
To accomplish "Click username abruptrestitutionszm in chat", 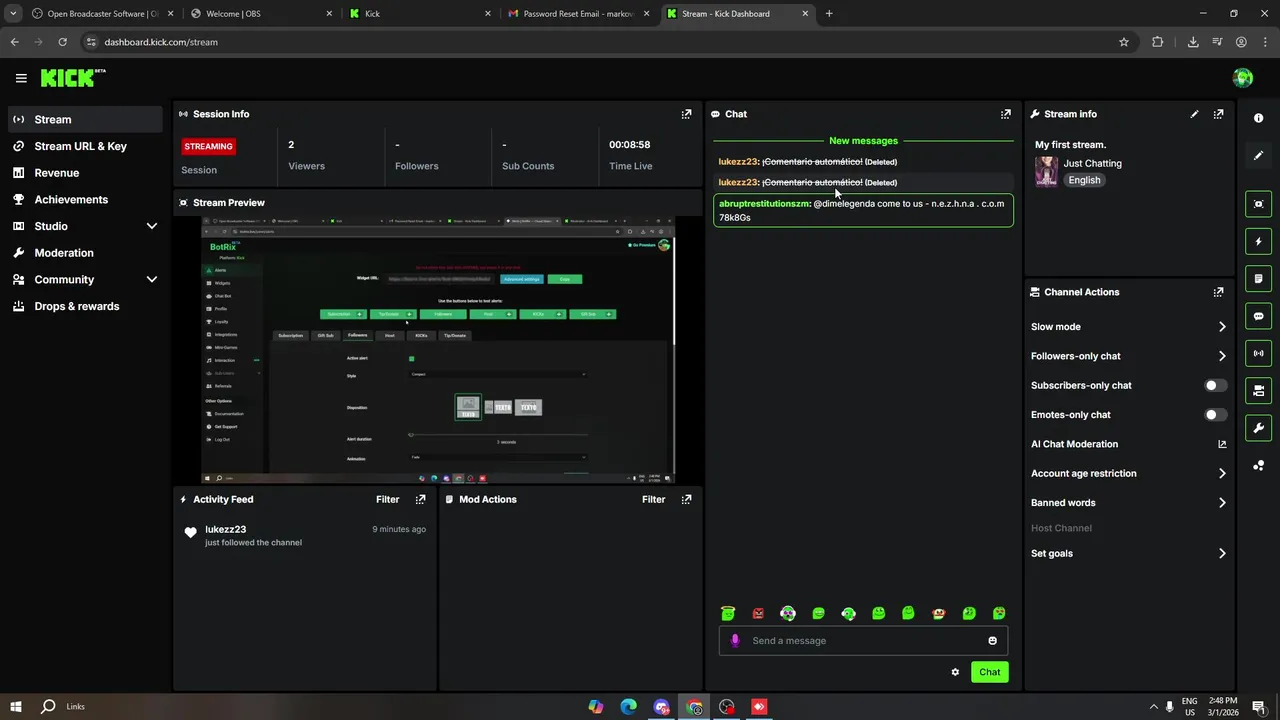I will tap(764, 204).
